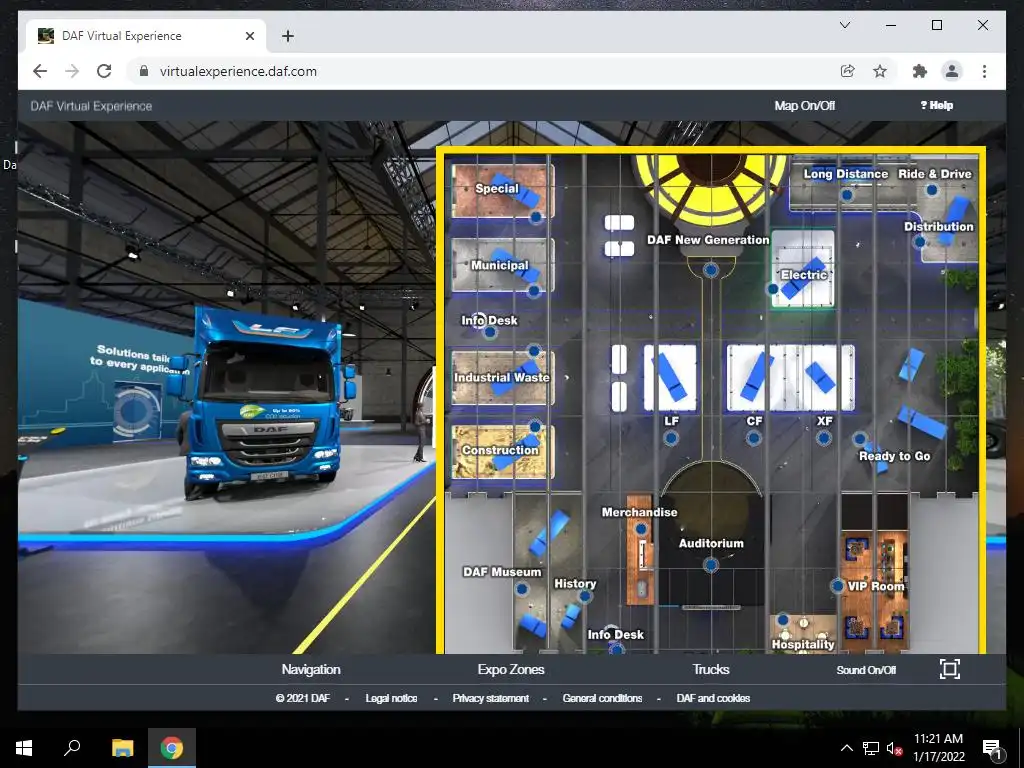This screenshot has height=768, width=1024.
Task: Reload the page in Chrome
Action: (104, 71)
